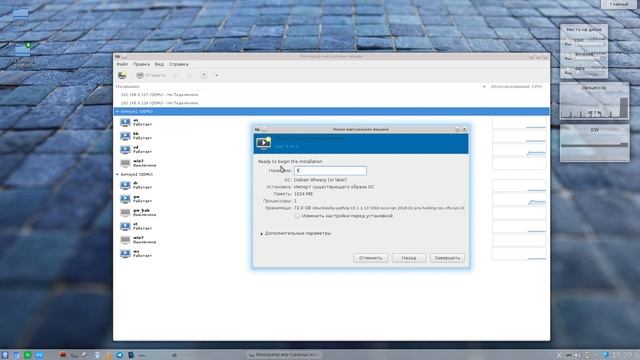Open the arrow before the Использование CPU header
The image size is (640, 360).
(484, 87)
